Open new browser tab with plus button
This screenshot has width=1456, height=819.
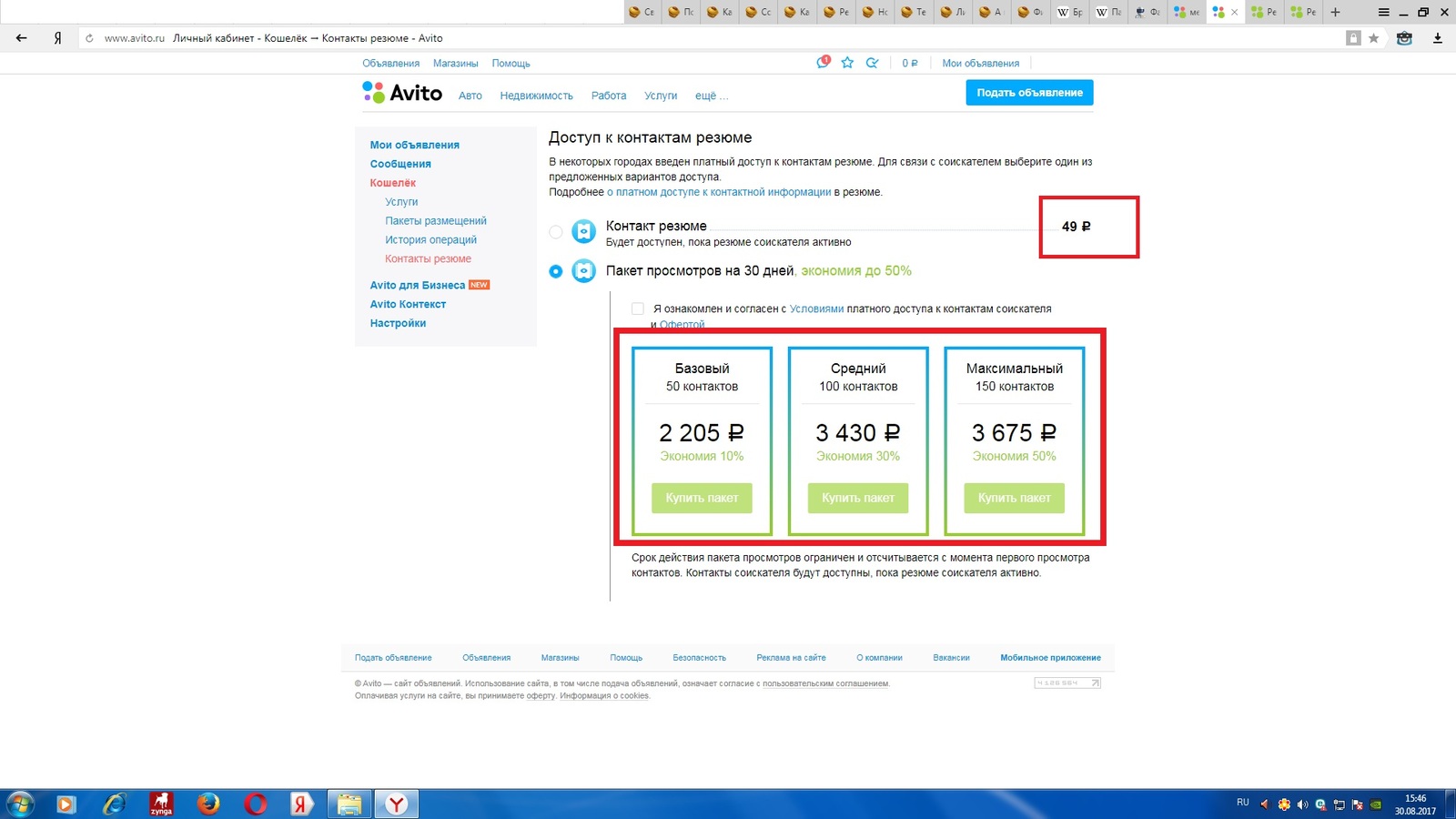coord(1335,12)
